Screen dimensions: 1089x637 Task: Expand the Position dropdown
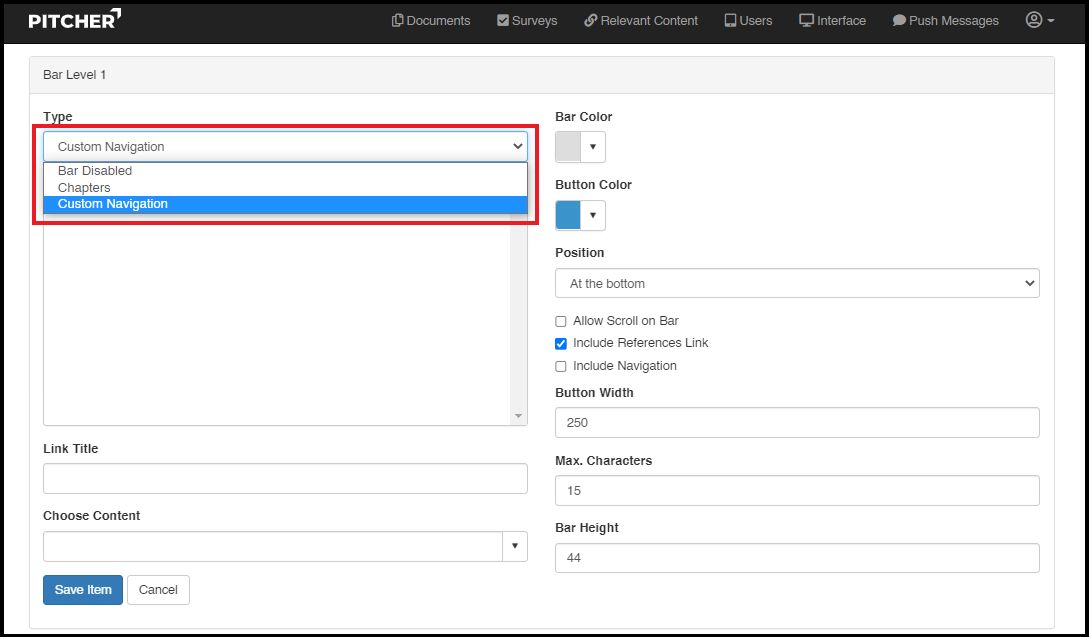click(x=796, y=283)
